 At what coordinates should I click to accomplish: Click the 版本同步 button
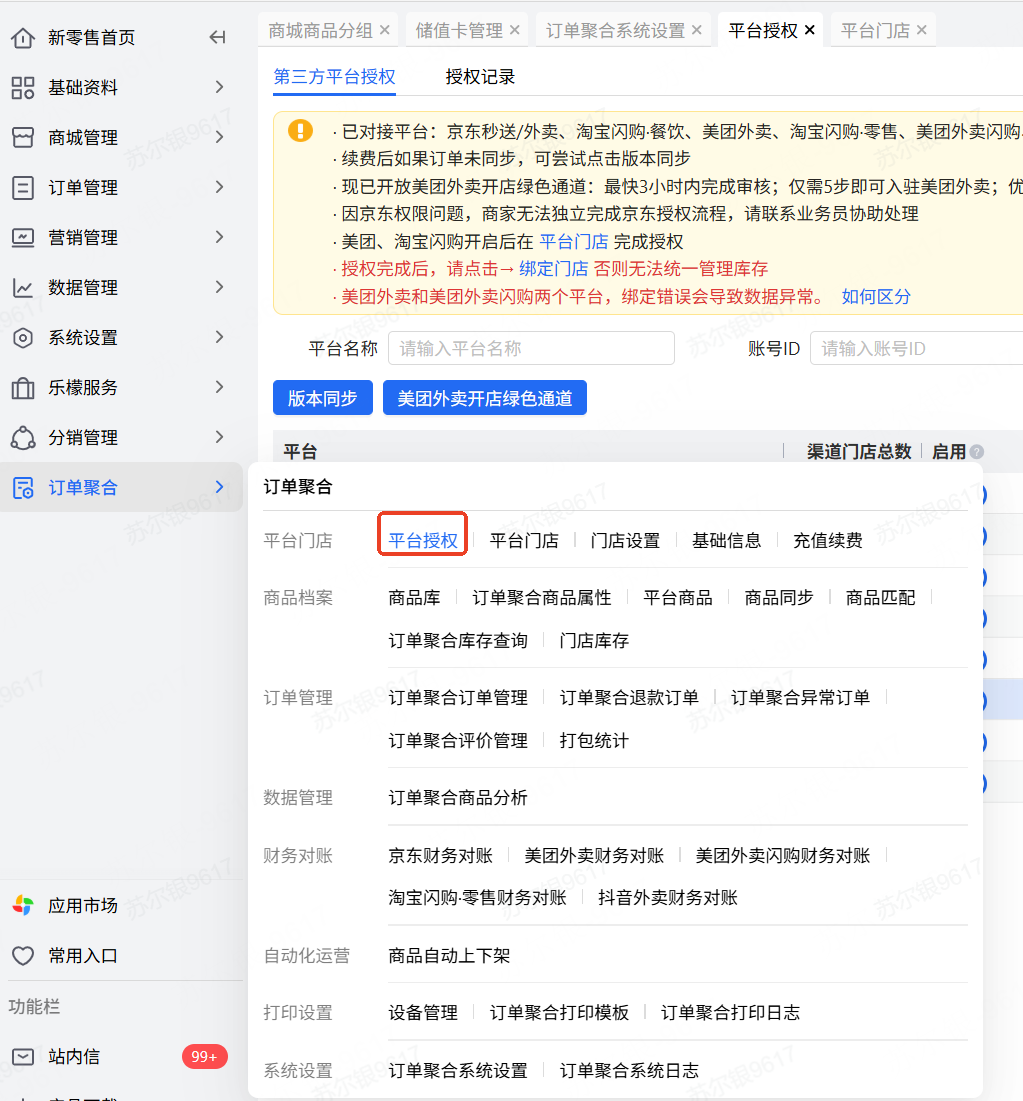[x=323, y=398]
